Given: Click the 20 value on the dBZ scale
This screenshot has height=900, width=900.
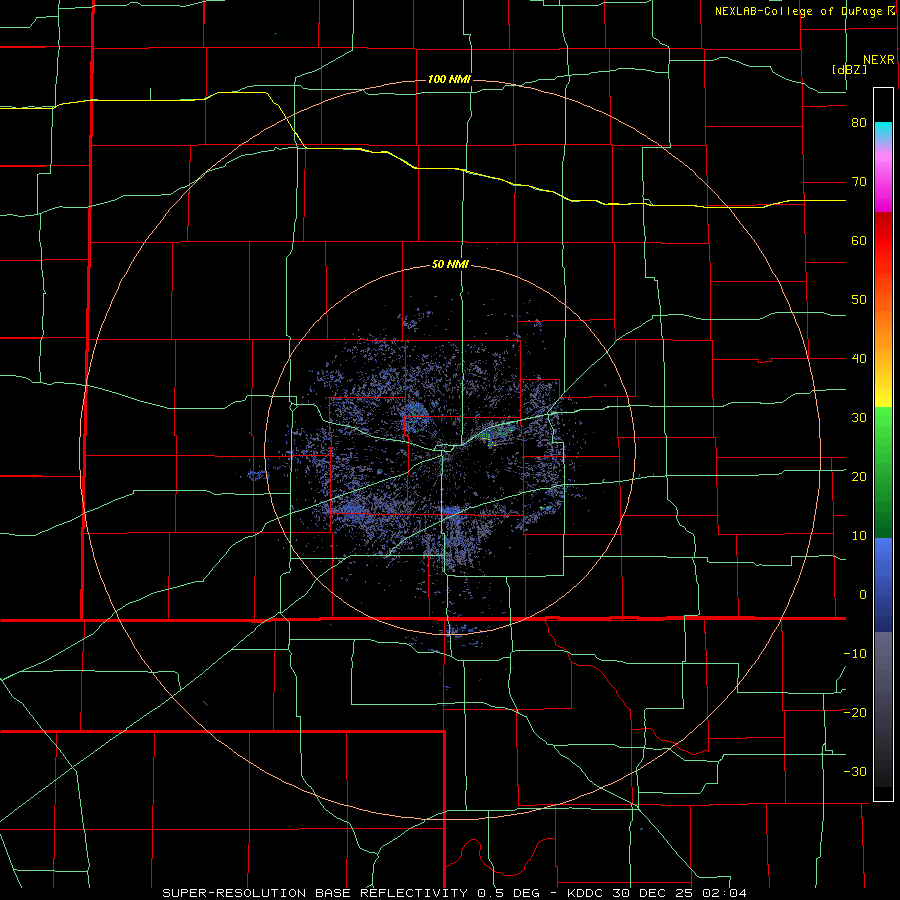Looking at the screenshot, I should tap(859, 477).
